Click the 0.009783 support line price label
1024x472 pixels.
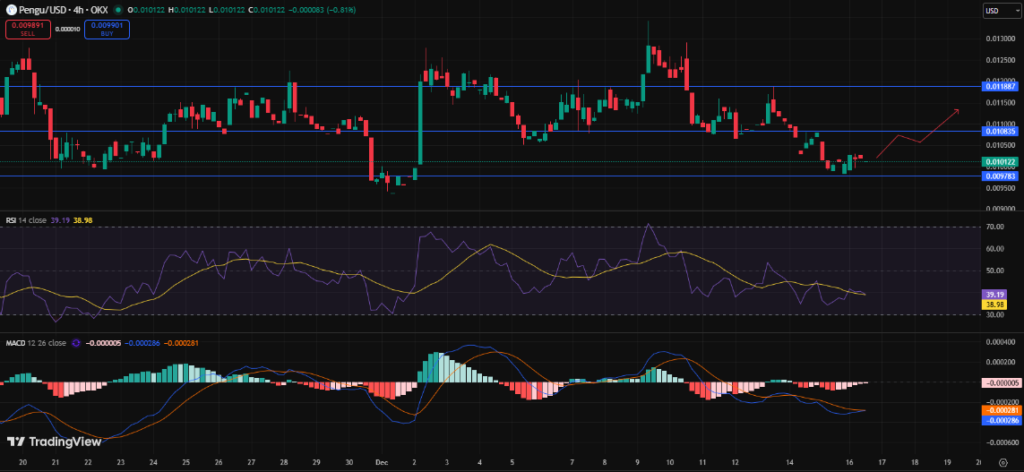pyautogui.click(x=1000, y=176)
